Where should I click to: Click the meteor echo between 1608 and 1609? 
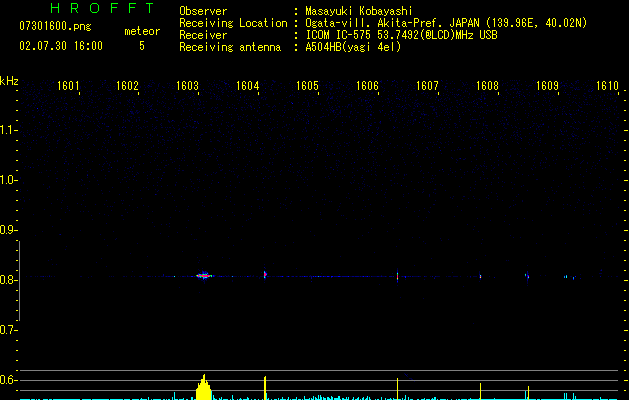click(527, 276)
